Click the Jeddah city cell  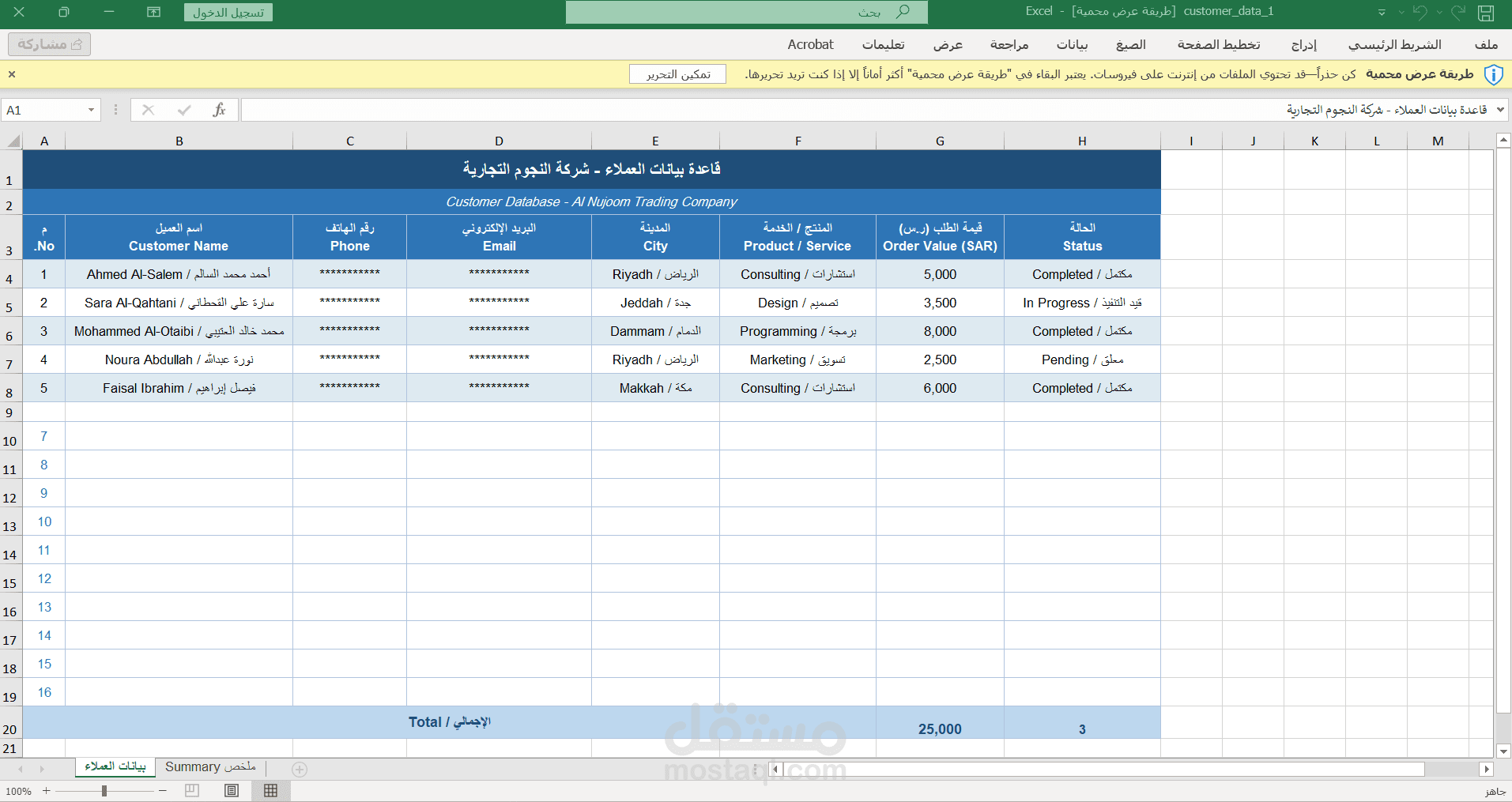tap(655, 303)
